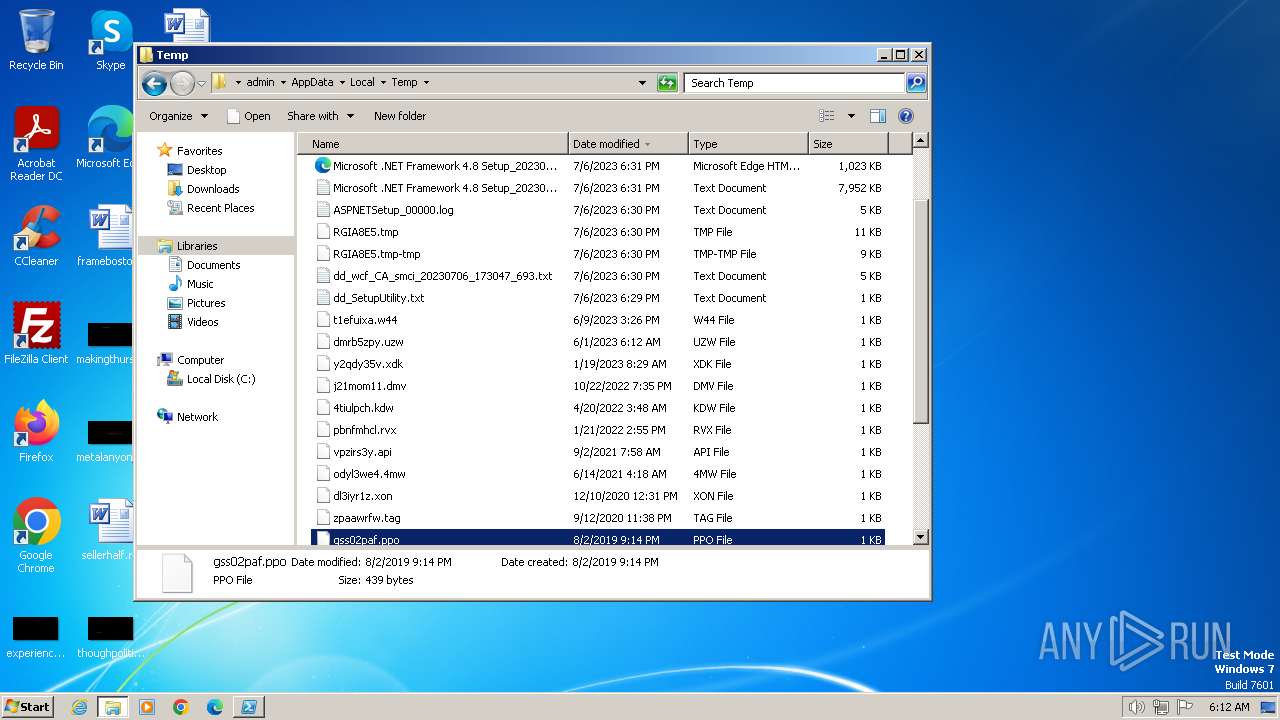Select the AppData breadcrumb segment

pos(312,83)
